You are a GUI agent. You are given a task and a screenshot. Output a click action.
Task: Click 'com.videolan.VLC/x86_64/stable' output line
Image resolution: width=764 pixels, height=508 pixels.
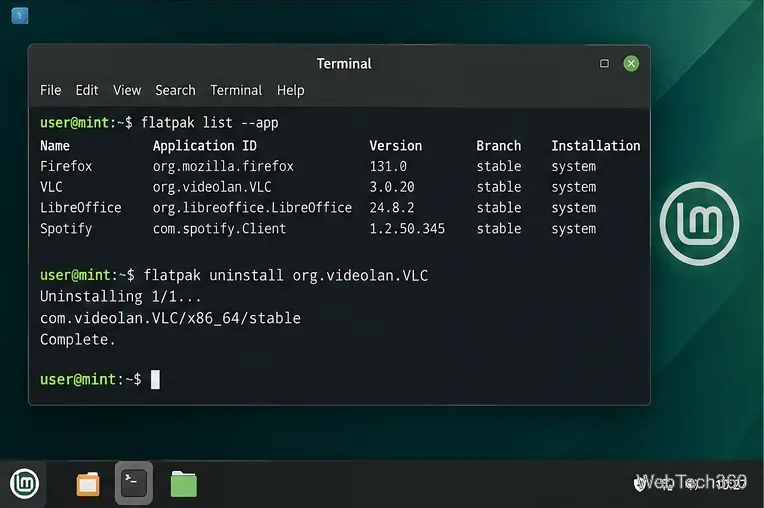click(171, 318)
